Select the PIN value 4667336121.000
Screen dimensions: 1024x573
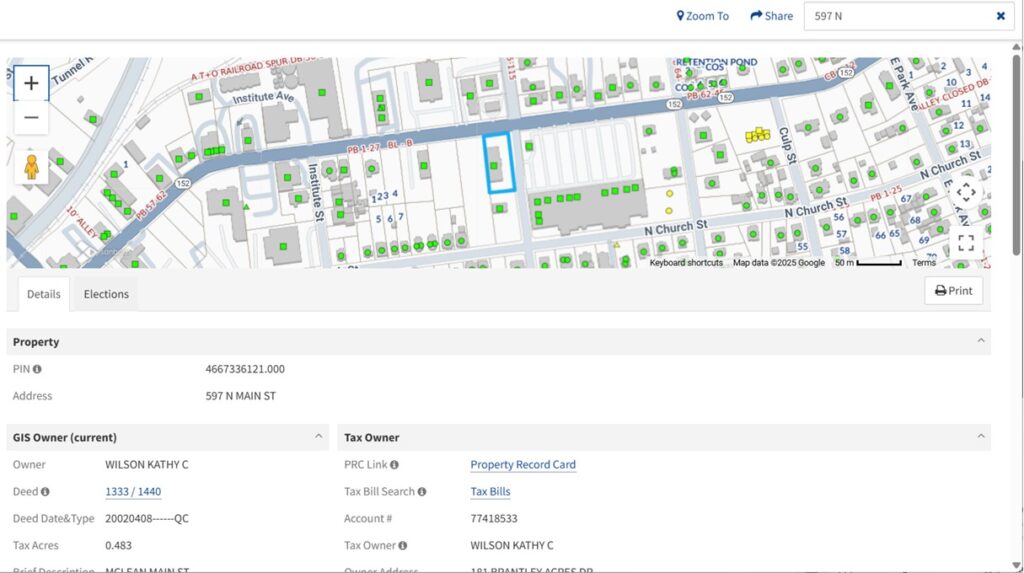(x=245, y=369)
